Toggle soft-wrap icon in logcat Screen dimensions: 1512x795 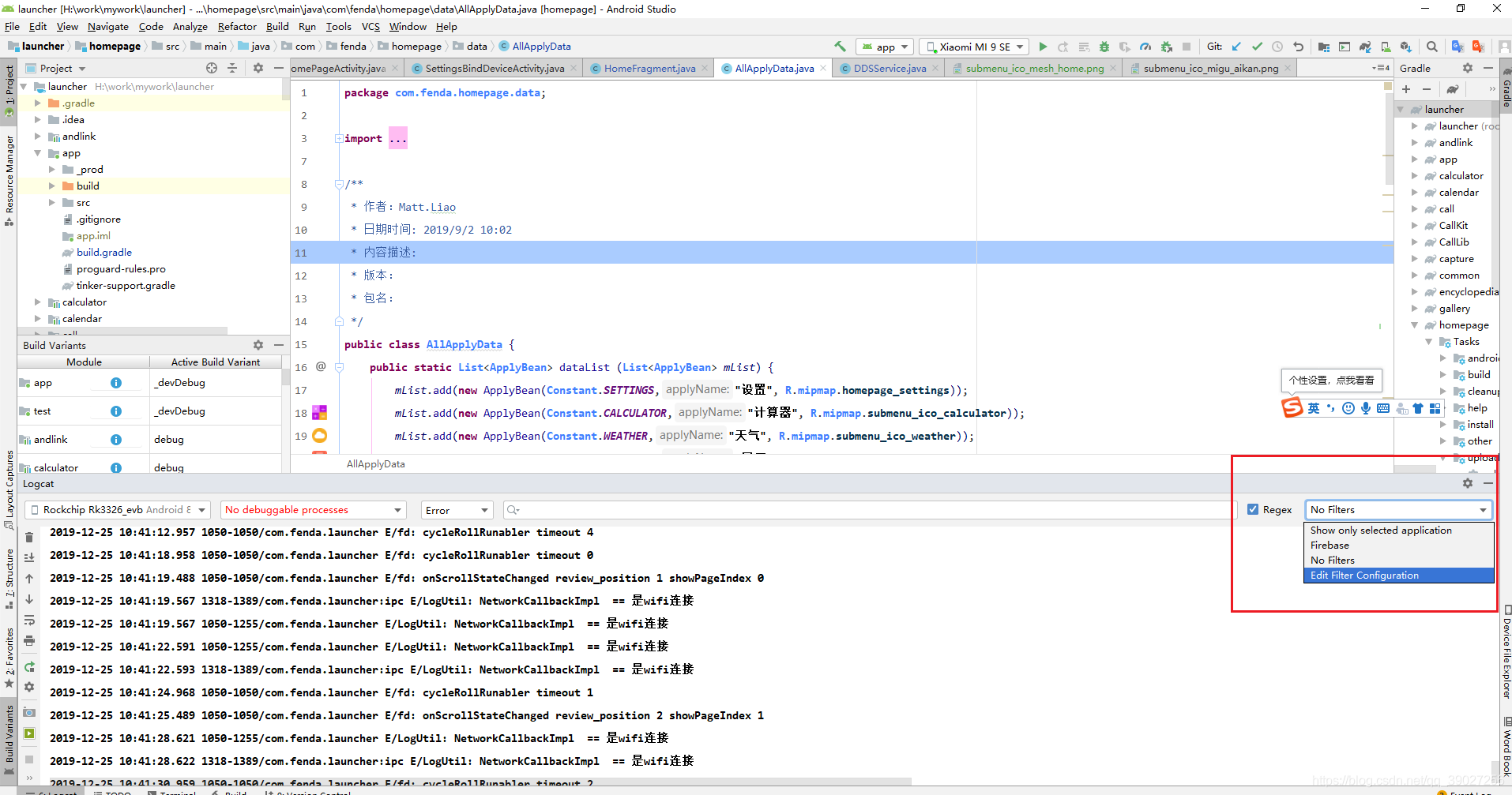coord(29,620)
